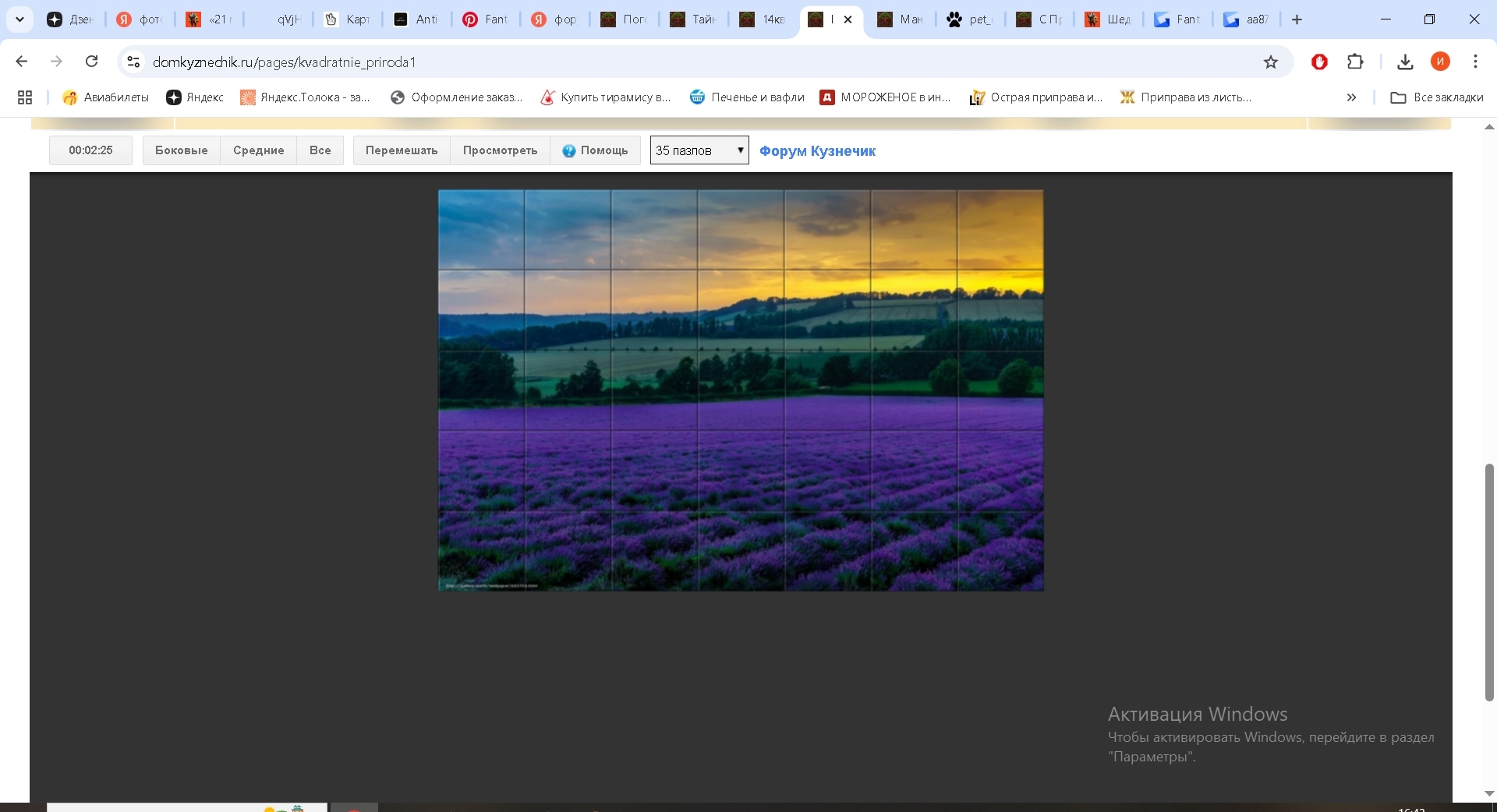1497x812 pixels.
Task: Open the Приправа из листь... bookmark
Action: coord(1186,97)
